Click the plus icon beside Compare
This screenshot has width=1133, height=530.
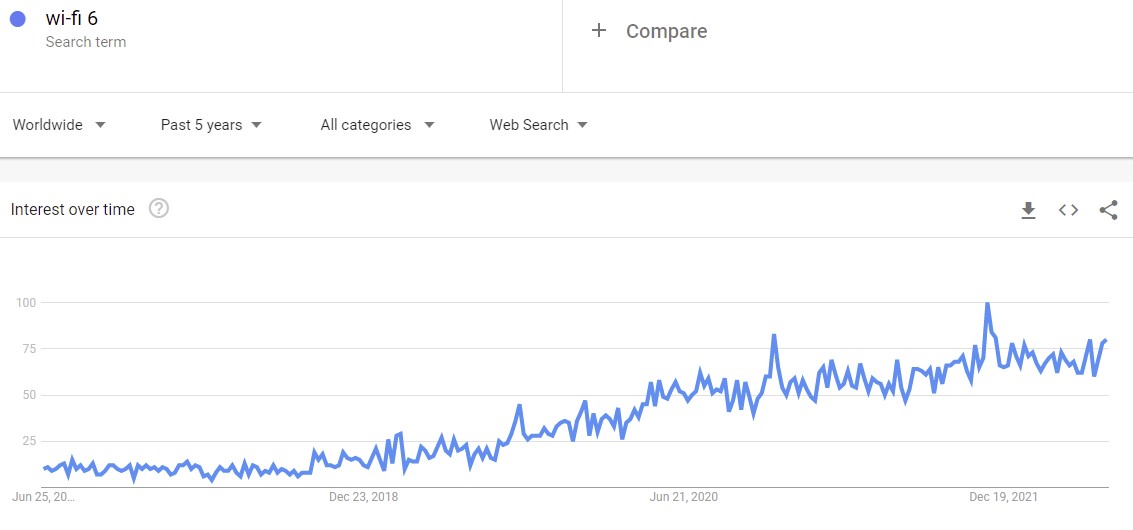[599, 31]
